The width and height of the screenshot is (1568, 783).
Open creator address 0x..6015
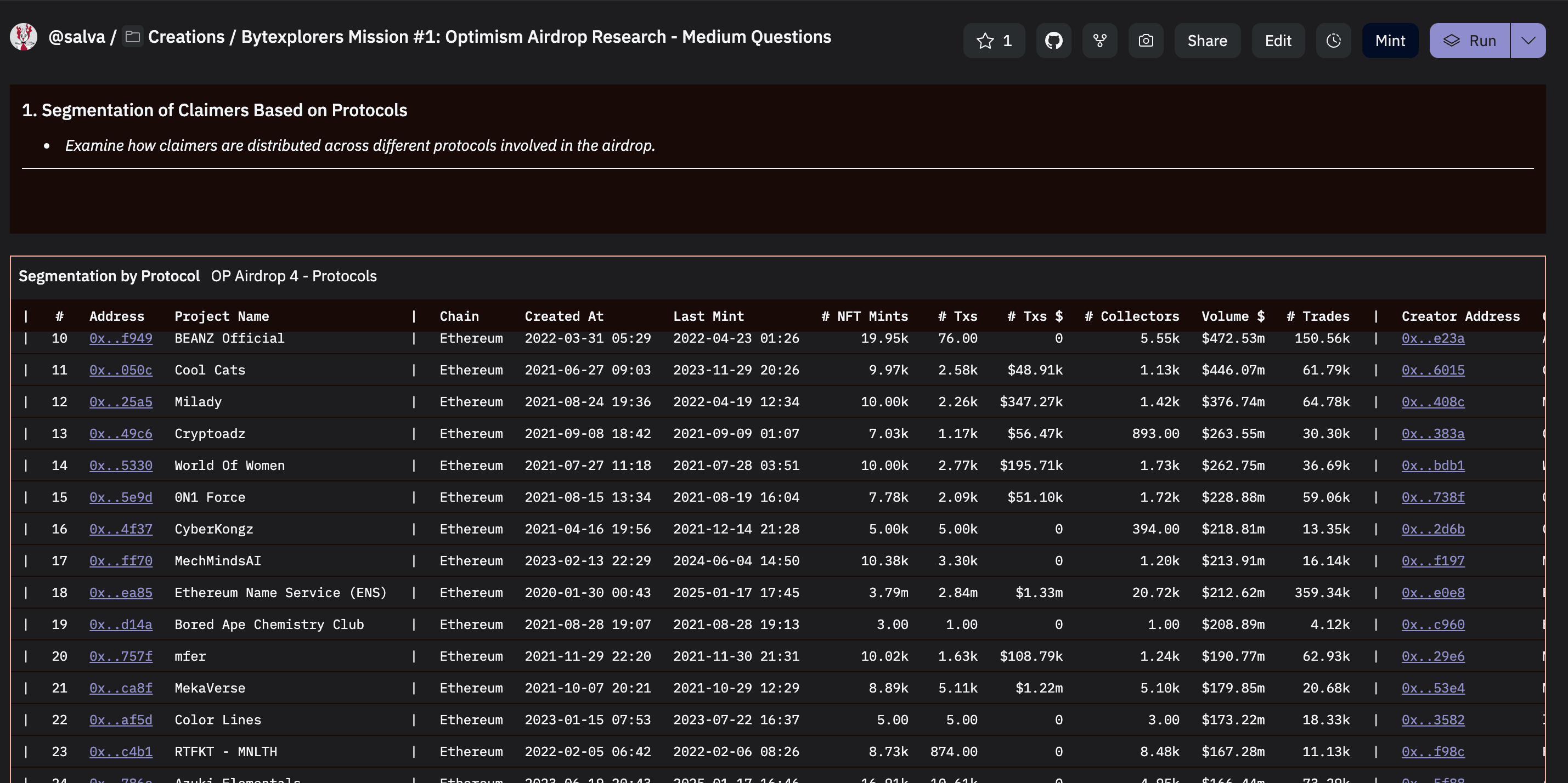point(1433,370)
